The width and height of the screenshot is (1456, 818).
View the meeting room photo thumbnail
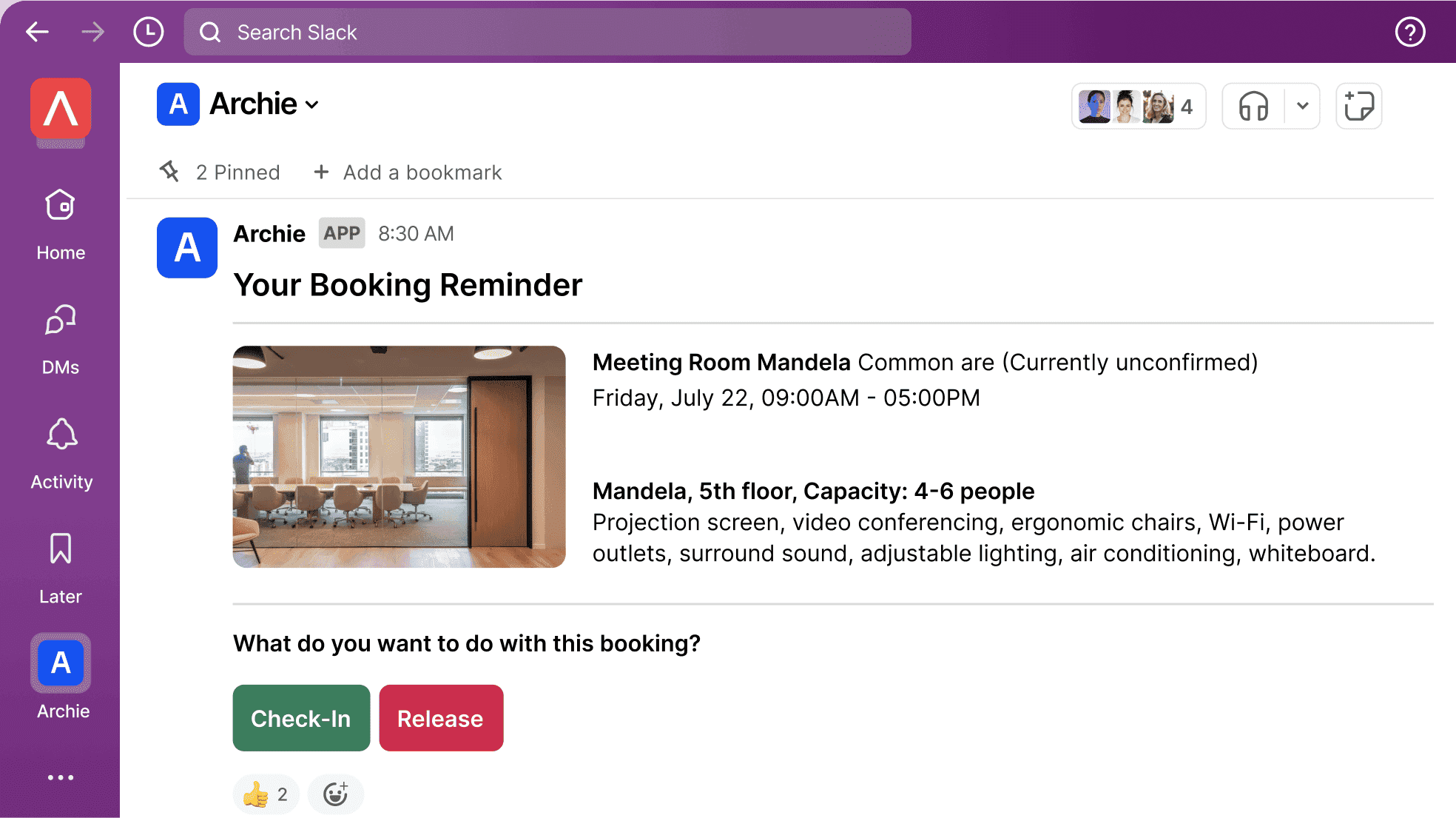point(398,456)
